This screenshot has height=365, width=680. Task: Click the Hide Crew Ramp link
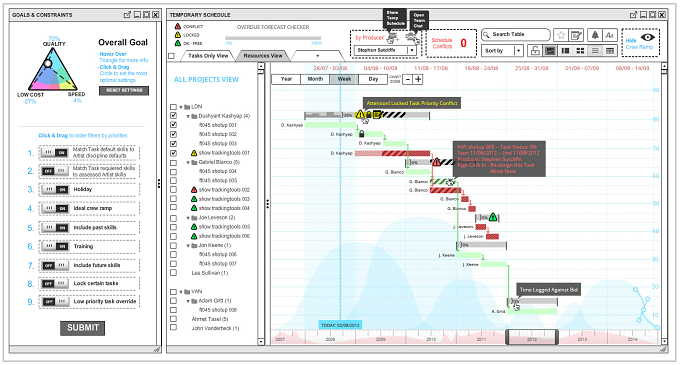pyautogui.click(x=639, y=44)
